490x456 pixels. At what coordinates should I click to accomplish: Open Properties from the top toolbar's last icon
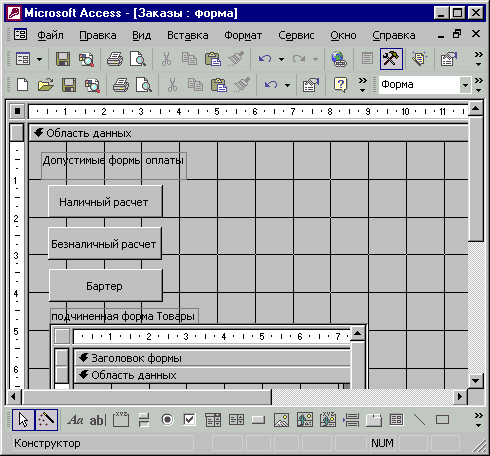click(x=449, y=59)
